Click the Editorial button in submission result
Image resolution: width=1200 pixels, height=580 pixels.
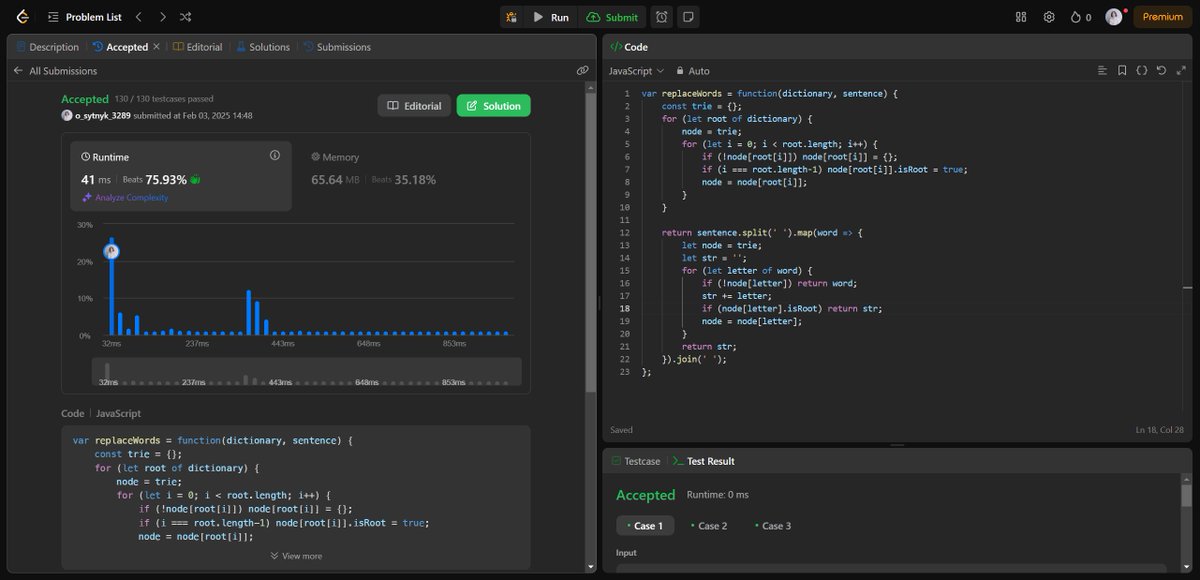(414, 105)
